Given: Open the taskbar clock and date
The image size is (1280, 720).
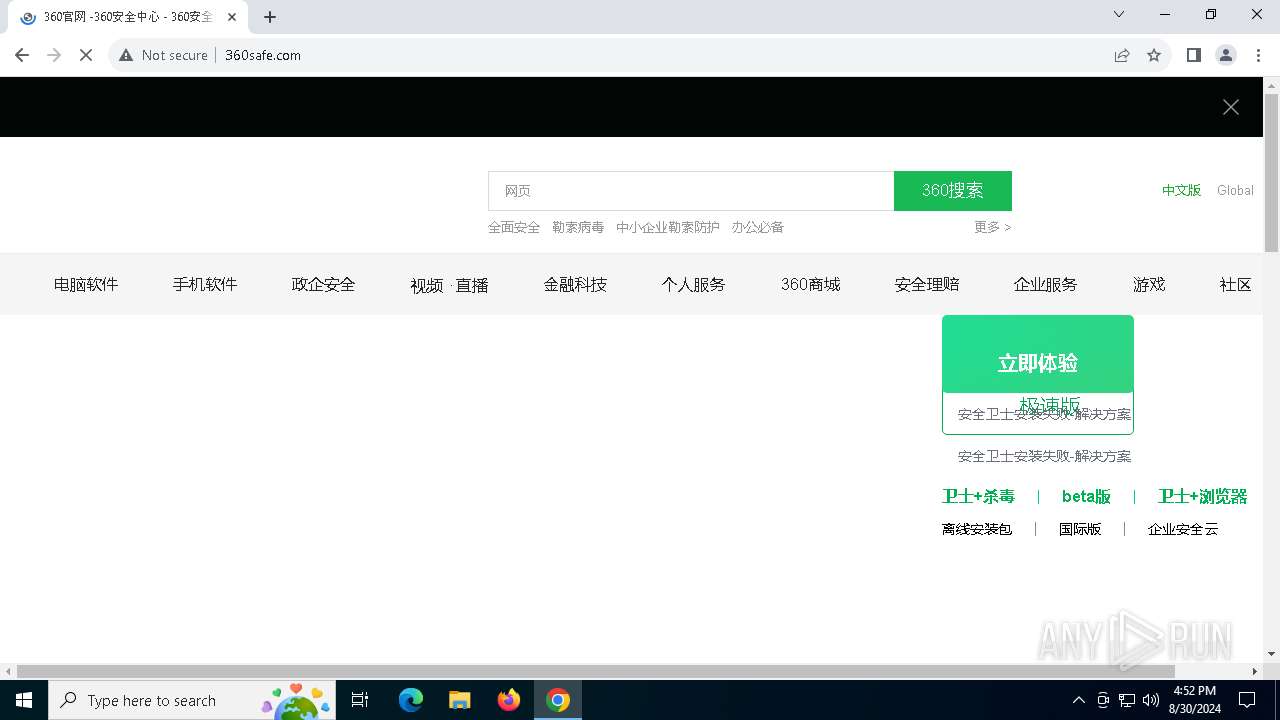Looking at the screenshot, I should click(1195, 700).
